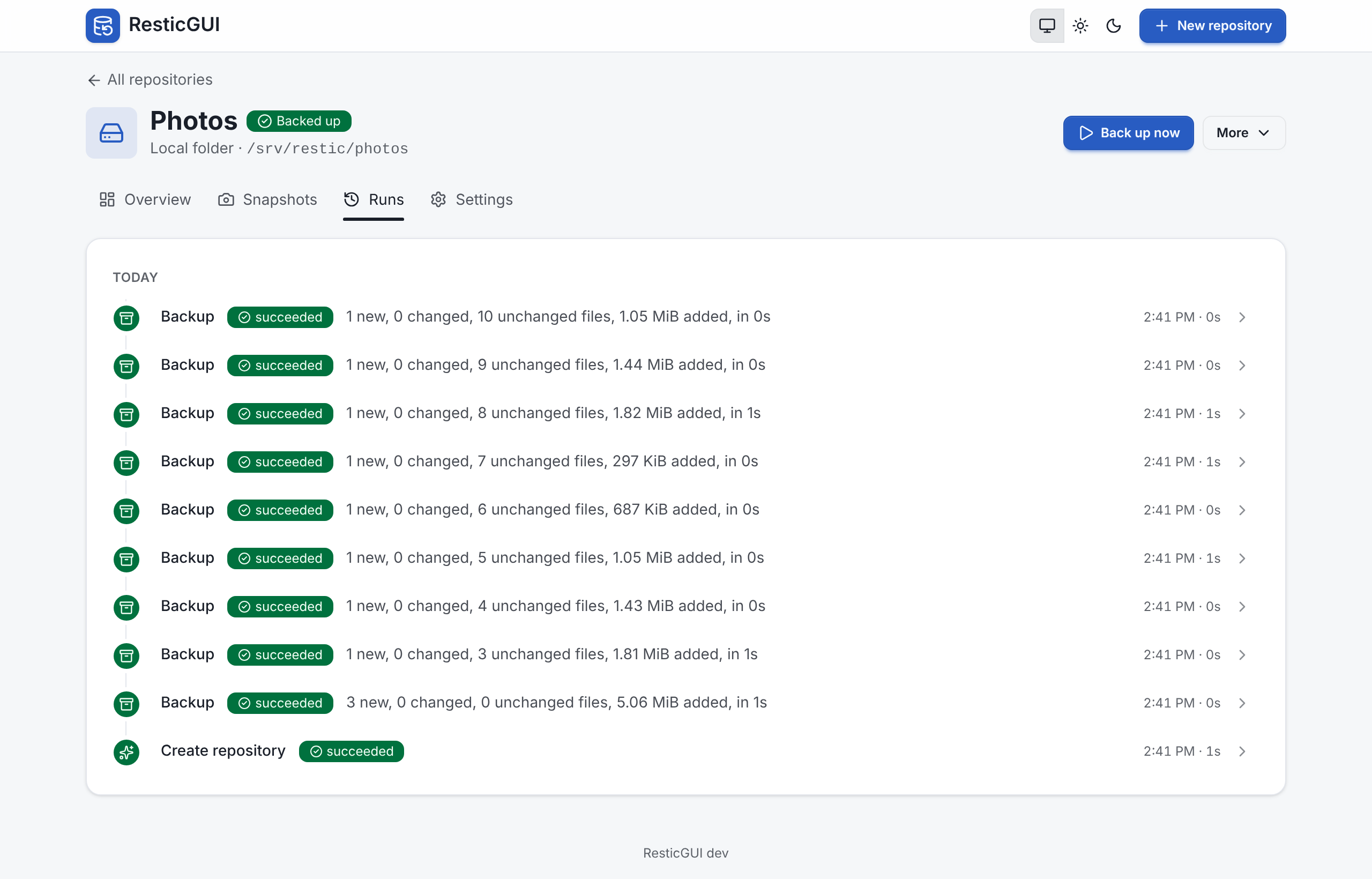Click the backup icon for 10 unchanged files run
Image resolution: width=1372 pixels, height=879 pixels.
126,318
